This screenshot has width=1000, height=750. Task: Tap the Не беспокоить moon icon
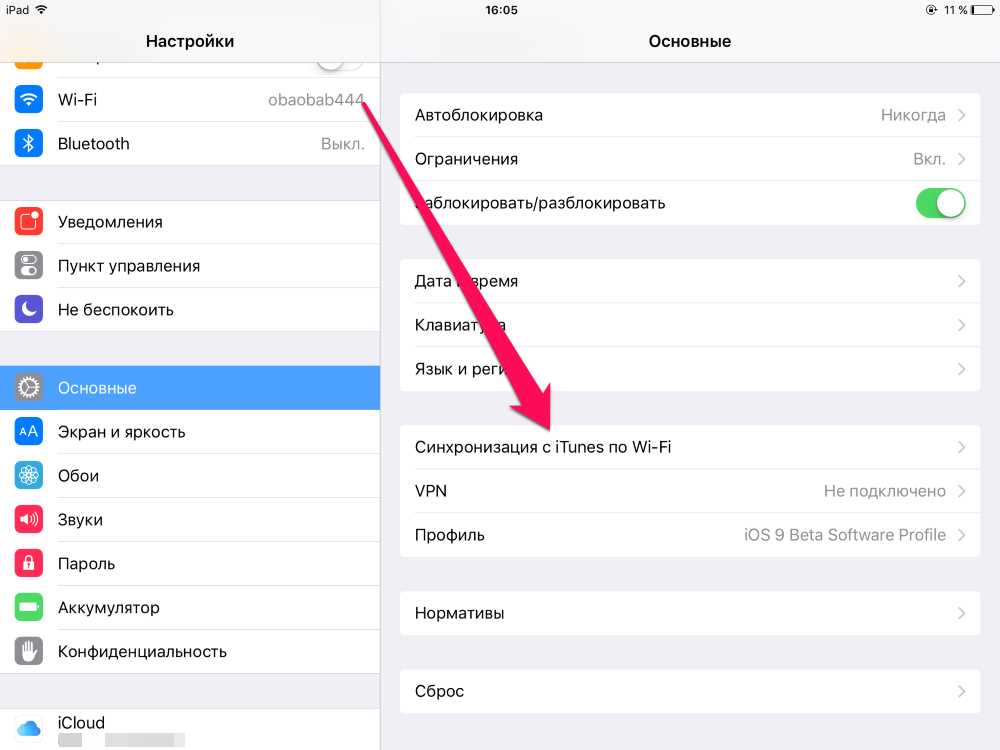point(29,309)
